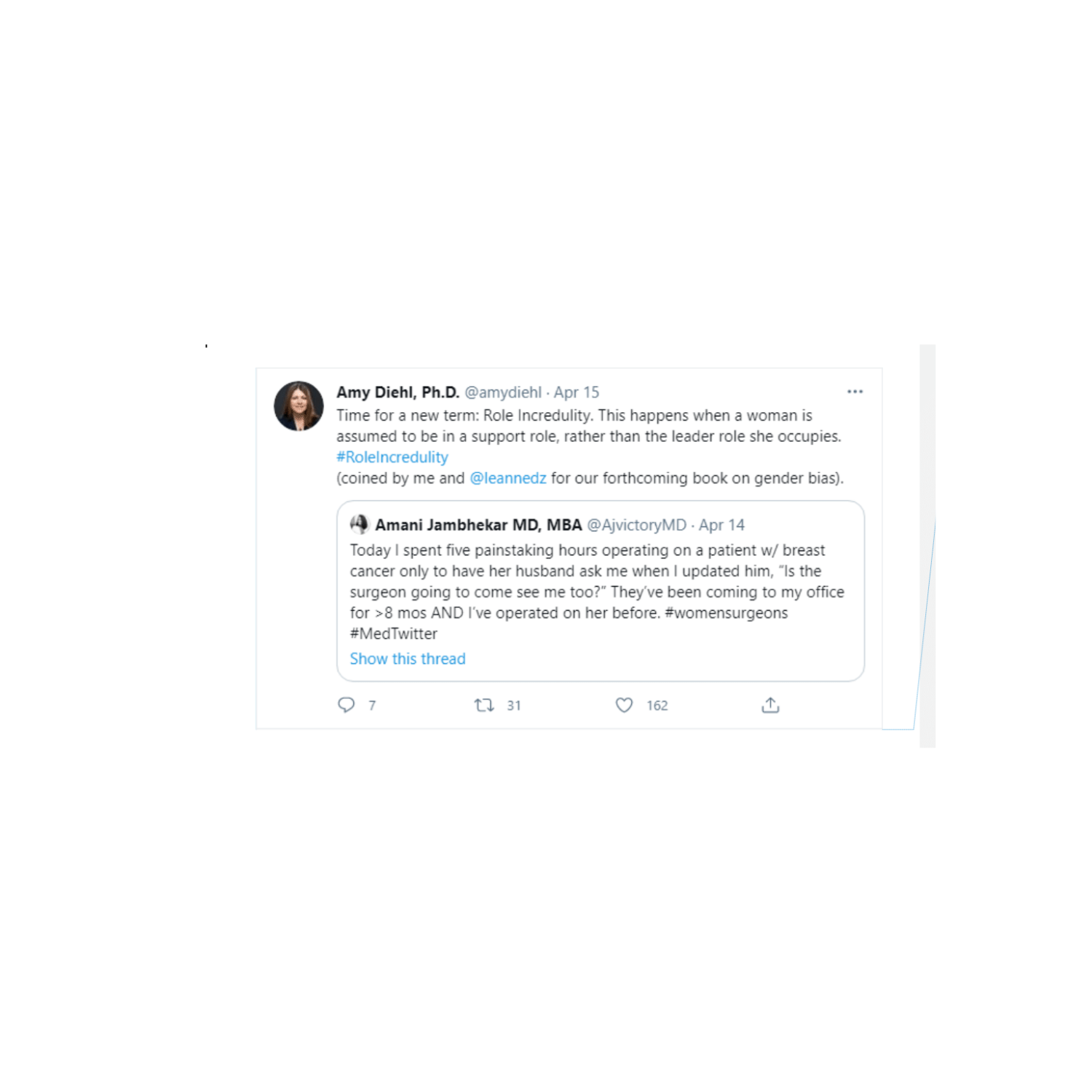Click Show this thread link
The height and width of the screenshot is (1092, 1092).
[408, 659]
